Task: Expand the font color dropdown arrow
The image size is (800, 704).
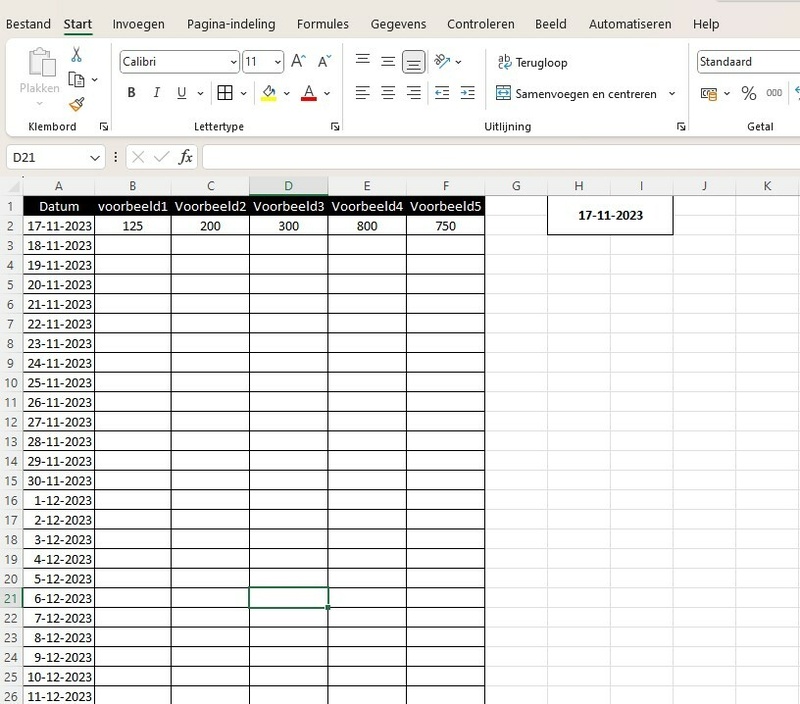Action: coord(327,93)
